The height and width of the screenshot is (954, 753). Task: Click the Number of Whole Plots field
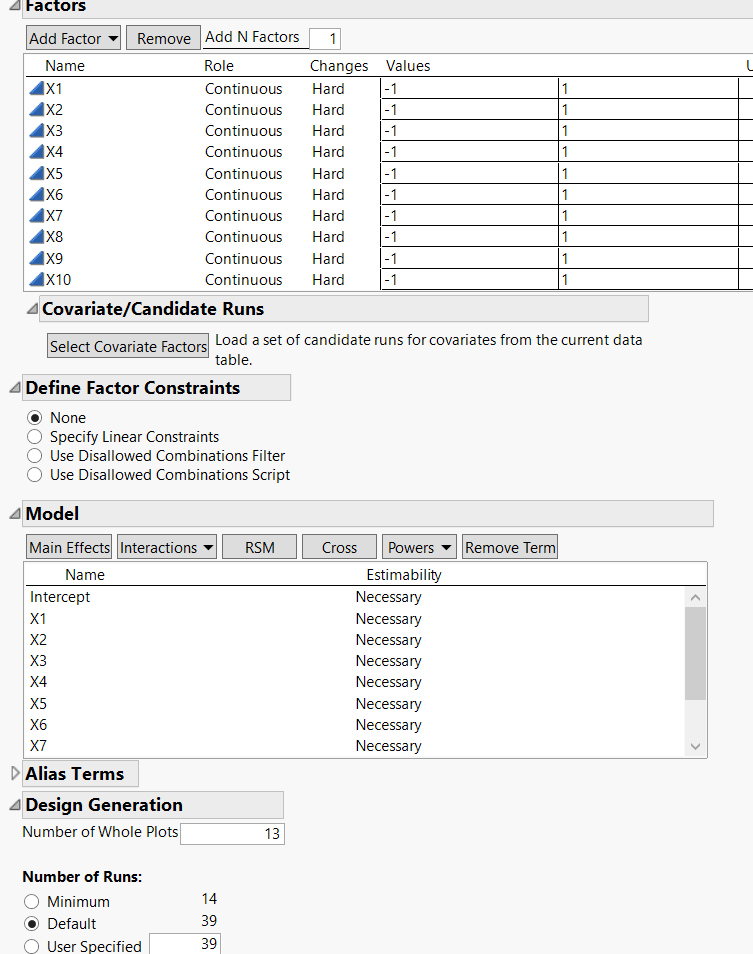click(x=232, y=833)
